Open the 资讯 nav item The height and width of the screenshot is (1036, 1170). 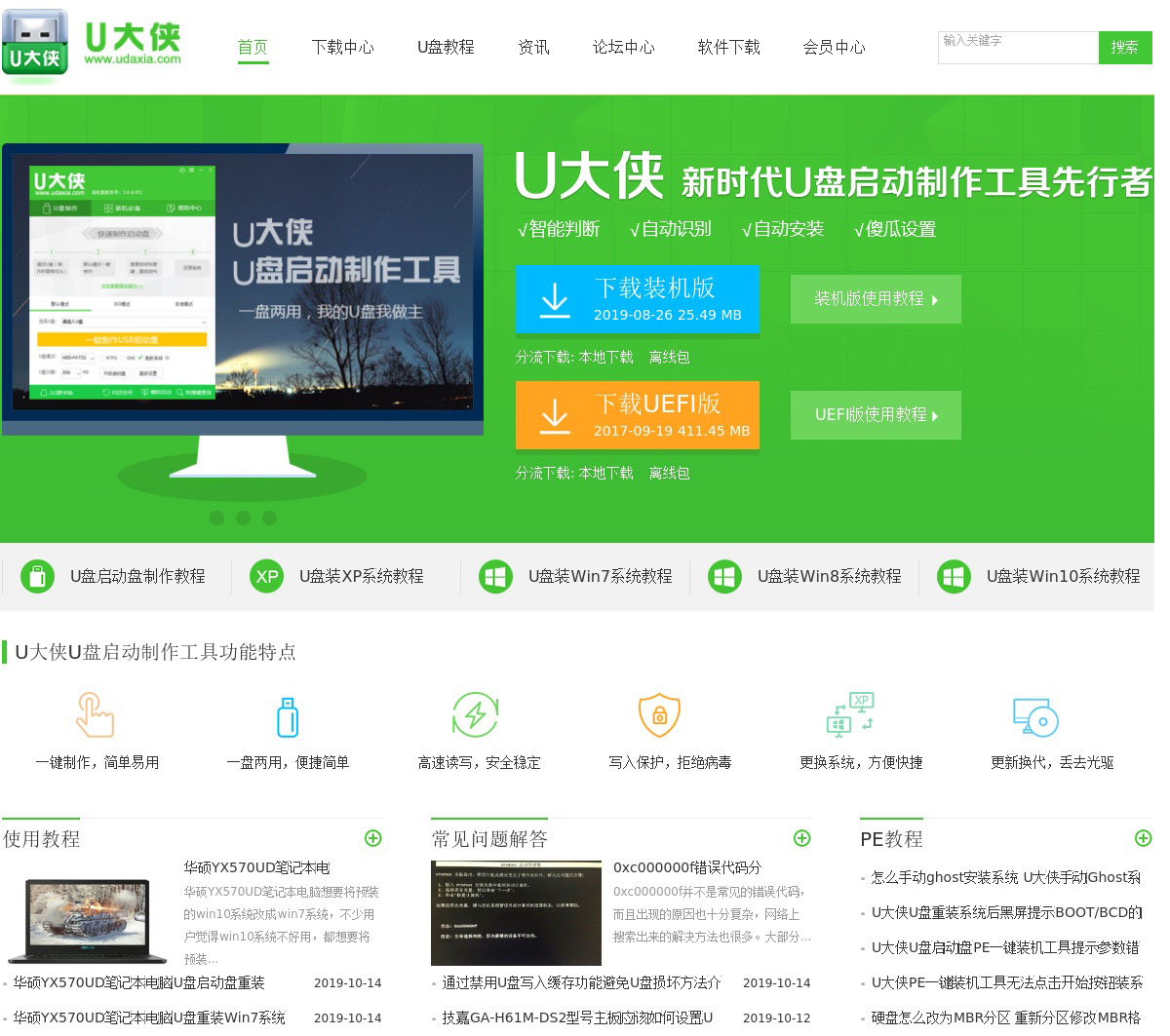(533, 47)
